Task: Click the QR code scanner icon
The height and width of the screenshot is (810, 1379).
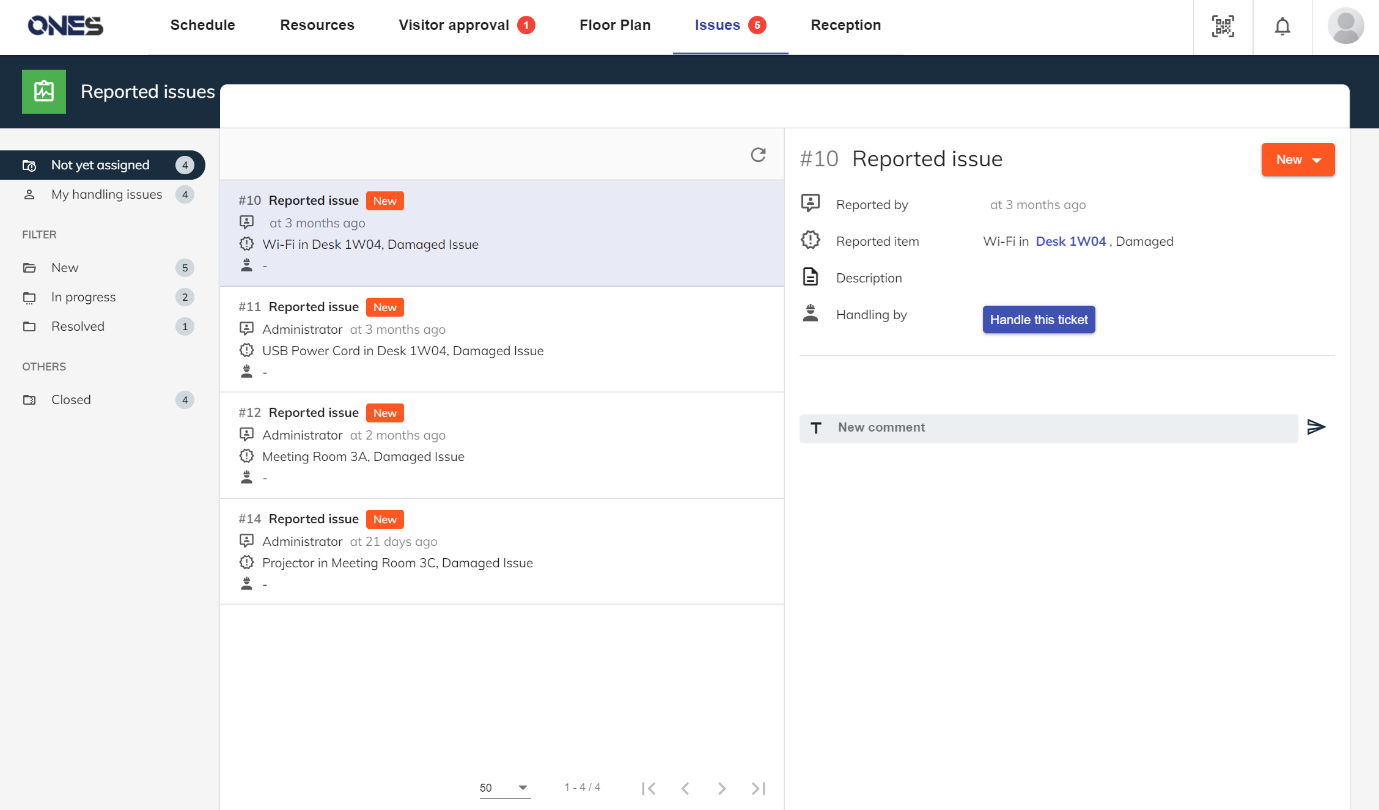Action: [x=1223, y=27]
